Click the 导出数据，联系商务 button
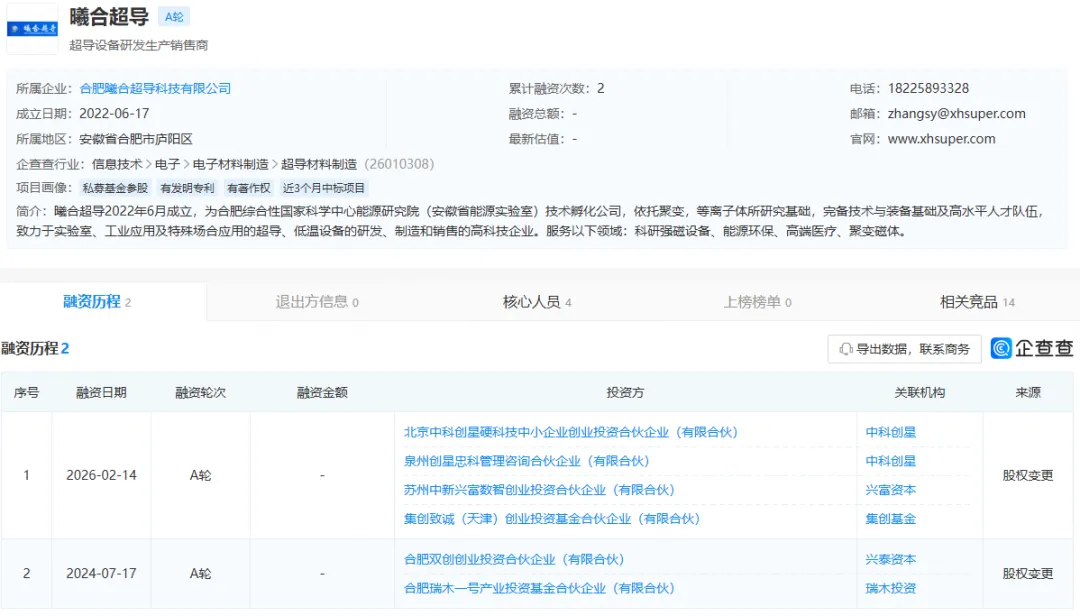This screenshot has width=1080, height=616. [904, 349]
